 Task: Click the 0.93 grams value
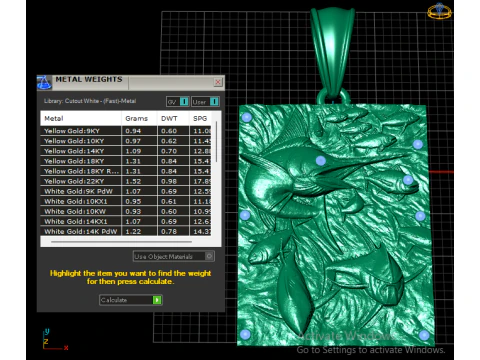coord(133,211)
